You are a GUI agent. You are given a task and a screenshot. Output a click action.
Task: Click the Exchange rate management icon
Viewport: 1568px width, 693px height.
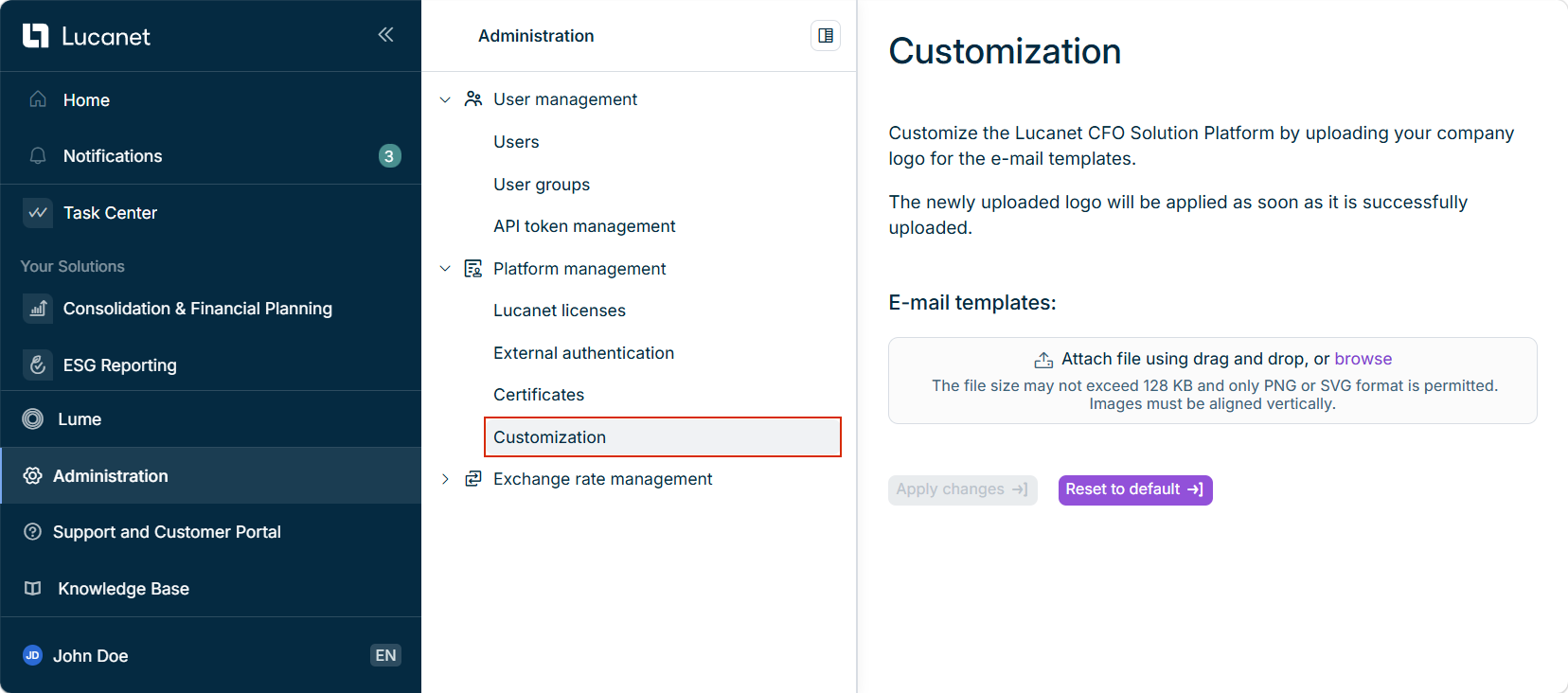click(473, 479)
